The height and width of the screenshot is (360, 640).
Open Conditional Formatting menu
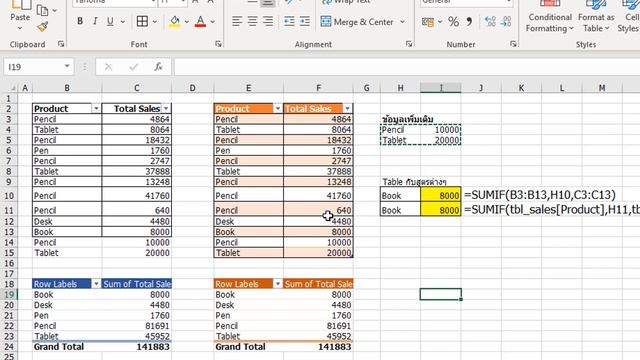(x=549, y=17)
